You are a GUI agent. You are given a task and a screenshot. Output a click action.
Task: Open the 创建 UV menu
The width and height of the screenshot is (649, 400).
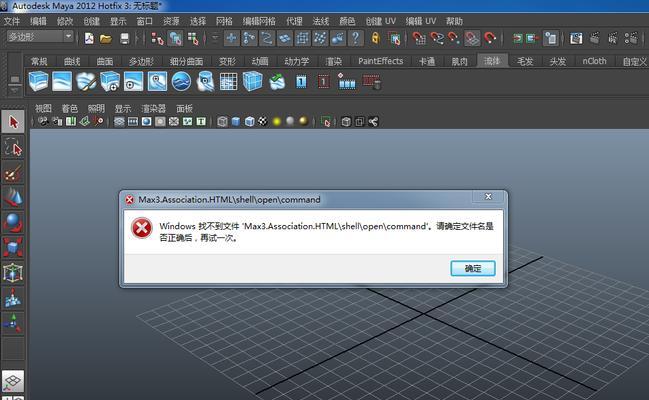tap(381, 21)
